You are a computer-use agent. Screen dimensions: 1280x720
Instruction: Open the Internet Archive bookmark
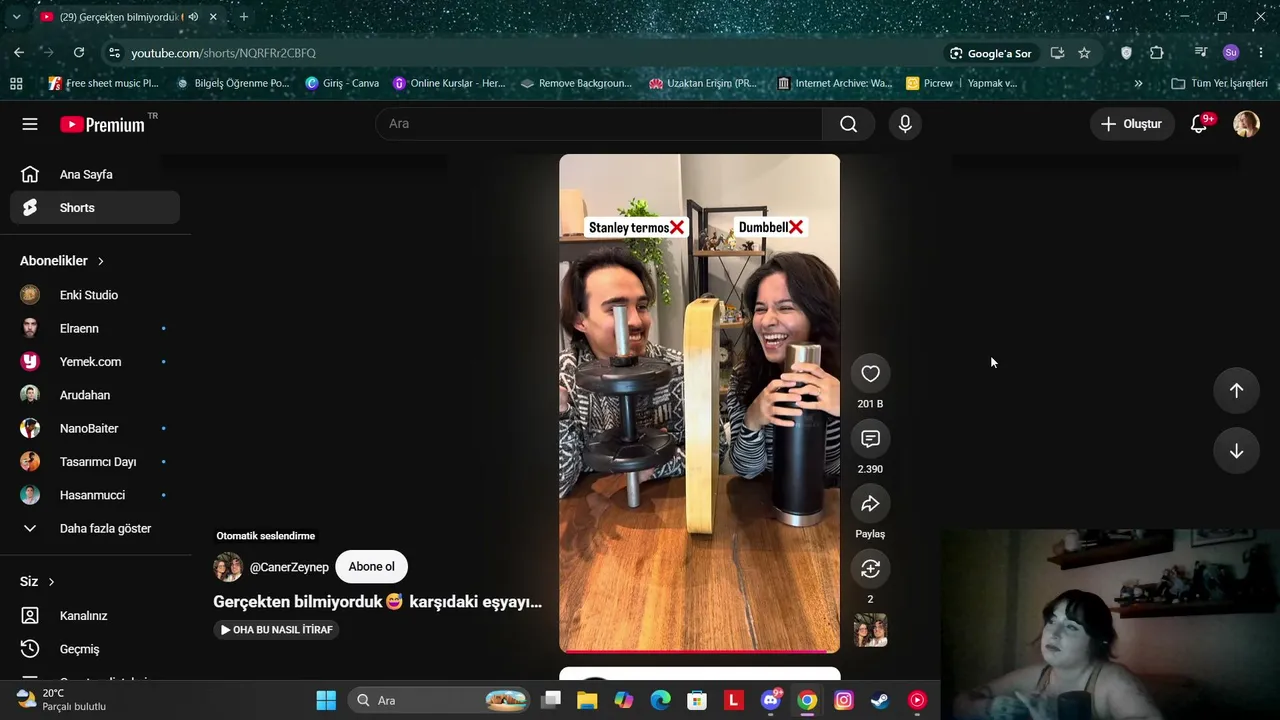835,83
